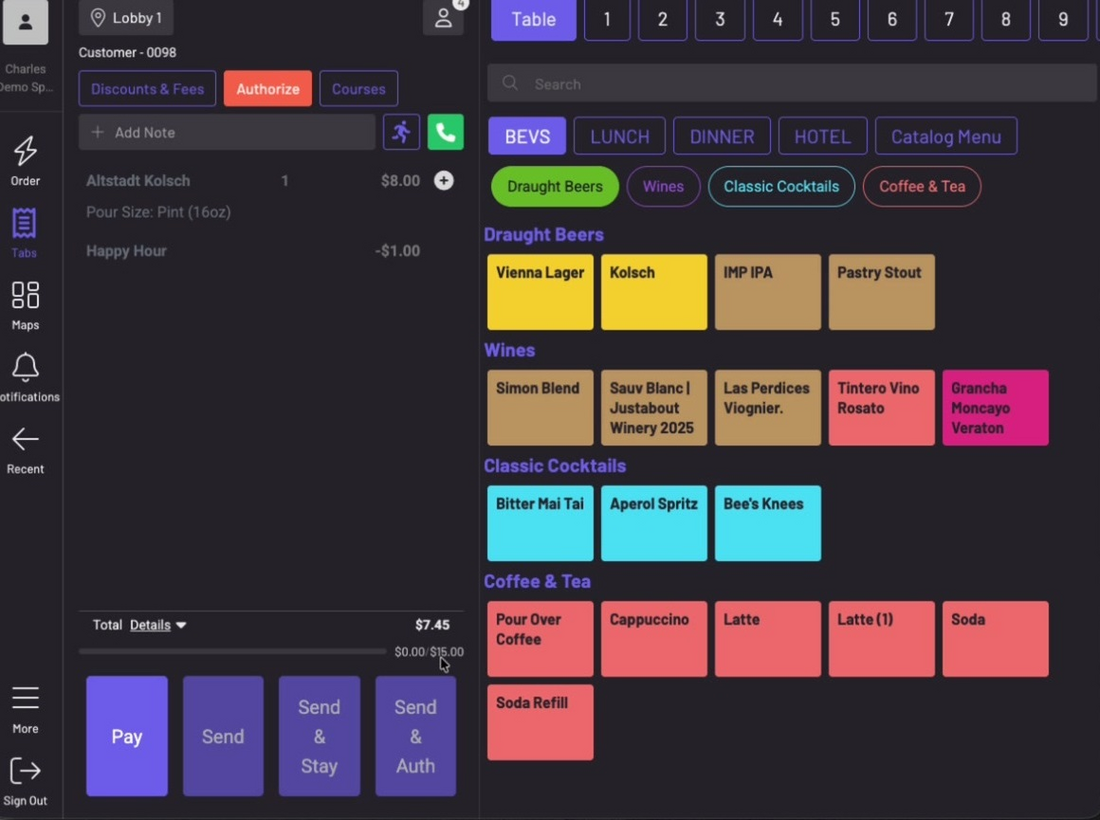Click the running person takeout icon
The height and width of the screenshot is (820, 1100).
pyautogui.click(x=401, y=132)
